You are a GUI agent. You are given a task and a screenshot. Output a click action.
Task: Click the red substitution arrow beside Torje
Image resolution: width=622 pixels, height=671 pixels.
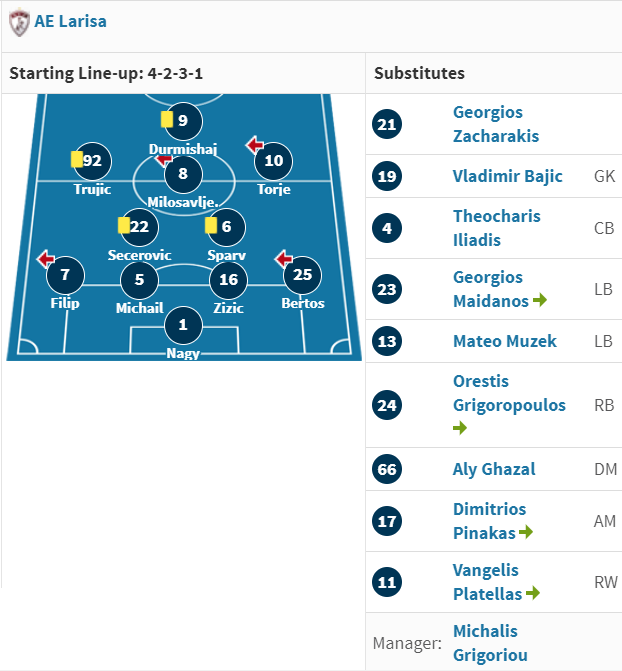(255, 145)
